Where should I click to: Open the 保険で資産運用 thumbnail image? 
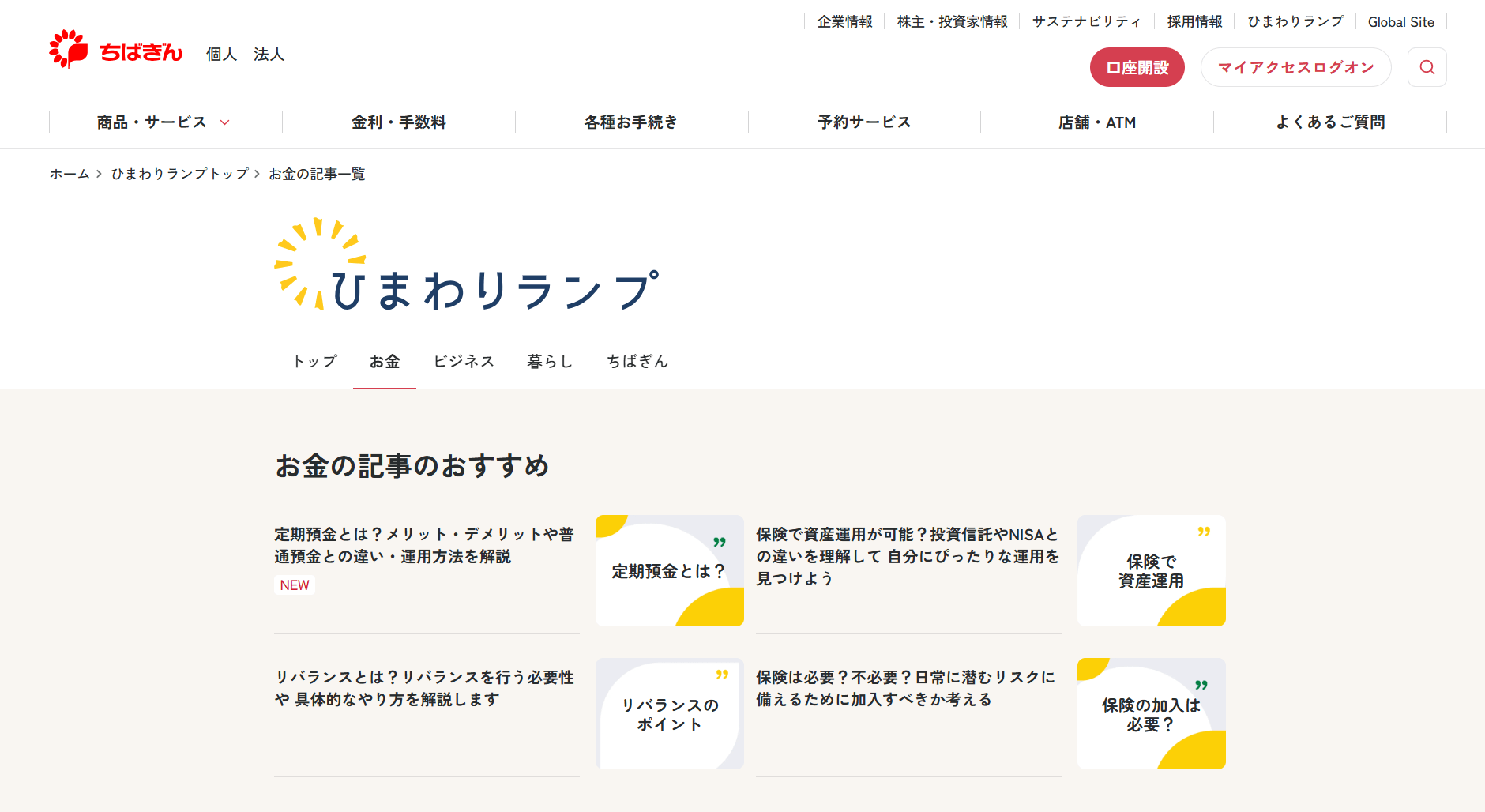[x=1151, y=571]
